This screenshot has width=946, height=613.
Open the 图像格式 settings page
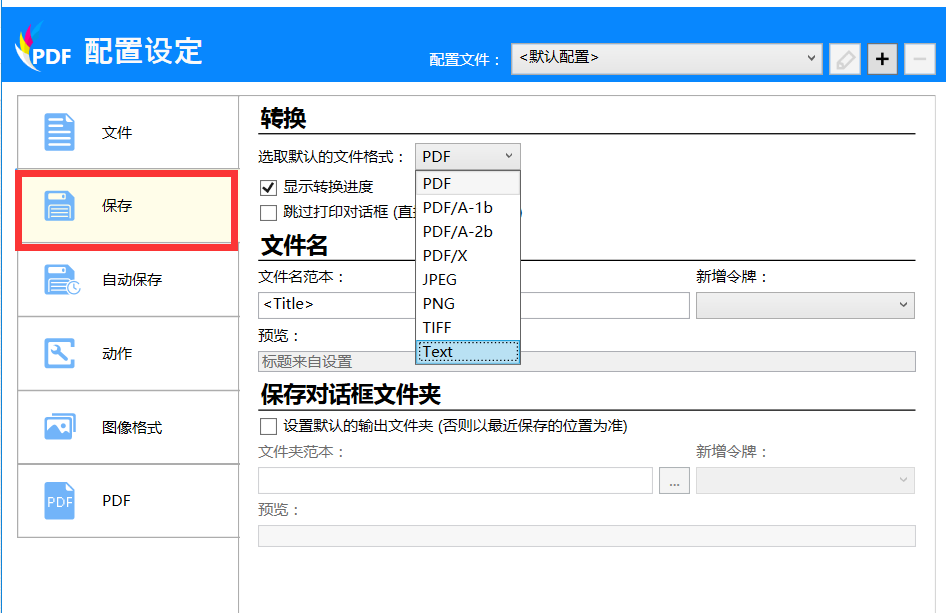(x=127, y=427)
